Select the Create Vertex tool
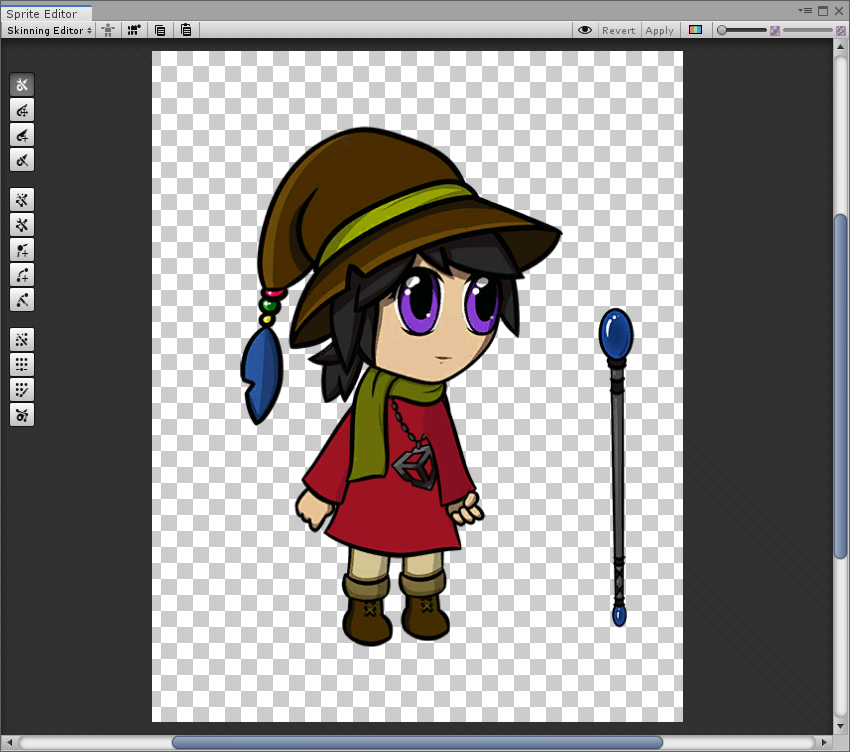Screen dimensions: 850x752 (x=22, y=249)
